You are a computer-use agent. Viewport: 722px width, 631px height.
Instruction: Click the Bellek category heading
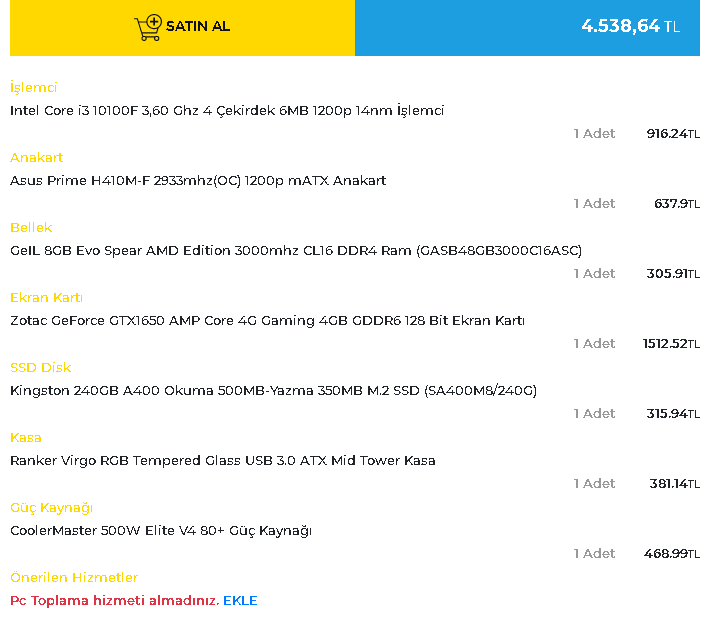point(31,228)
